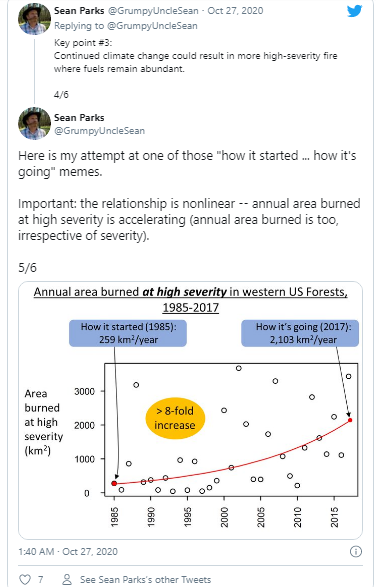376x587 pixels.
Task: Click the Twitter bird logo
Action: click(x=354, y=11)
